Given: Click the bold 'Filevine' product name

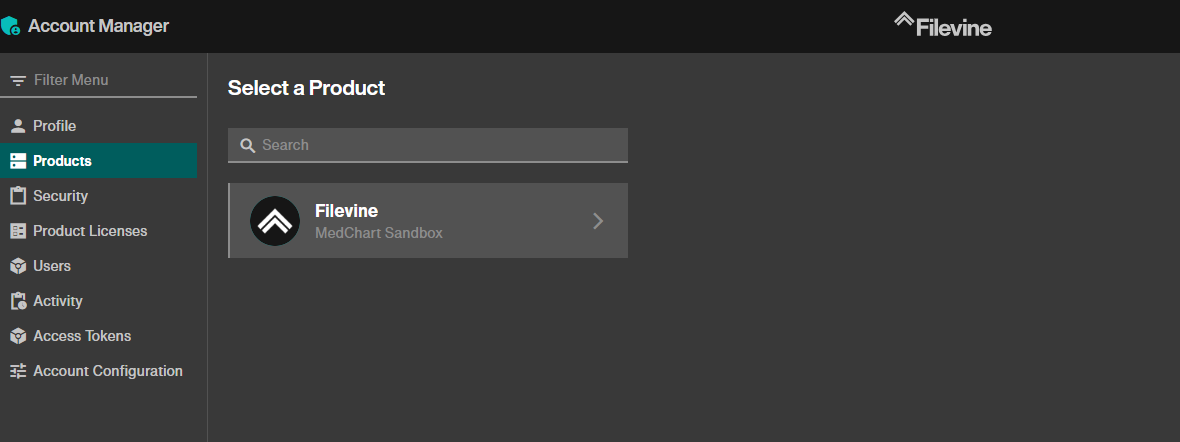Looking at the screenshot, I should click(x=346, y=211).
